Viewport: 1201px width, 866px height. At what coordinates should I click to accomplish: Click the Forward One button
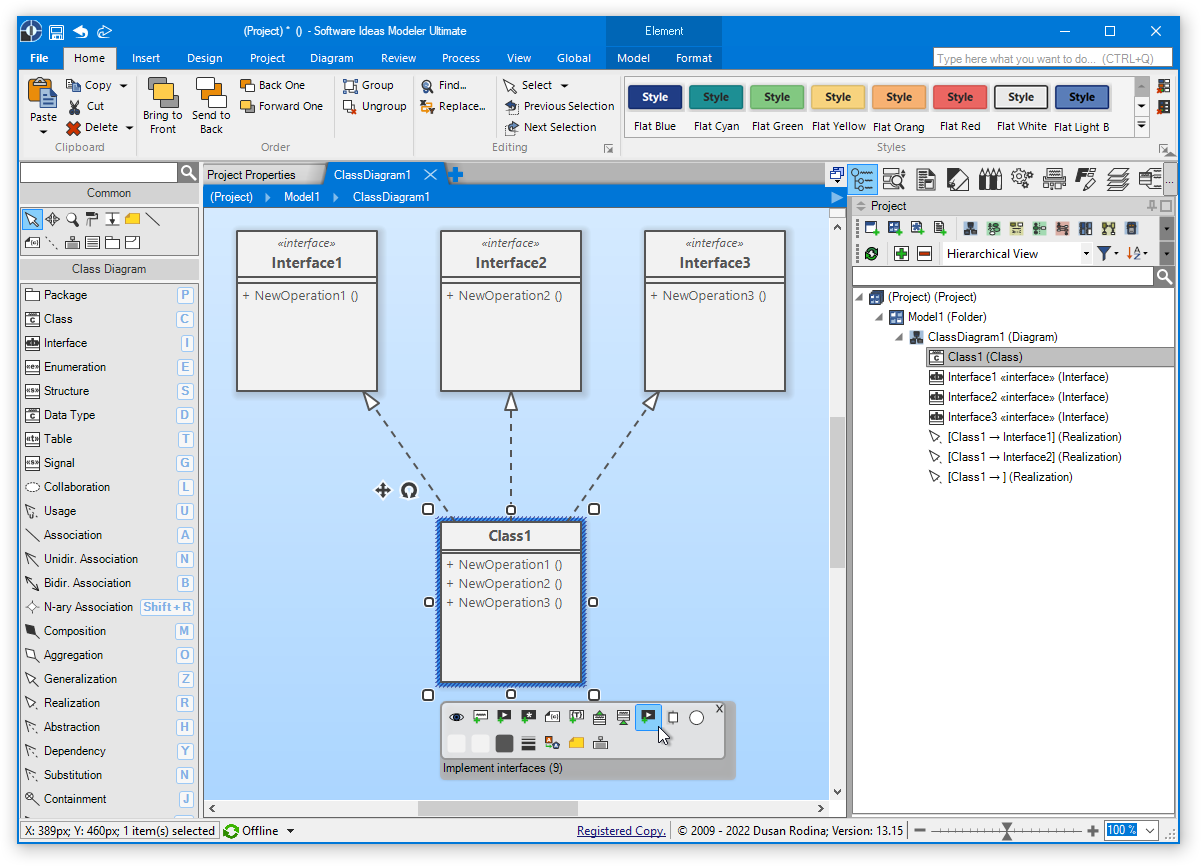(282, 107)
